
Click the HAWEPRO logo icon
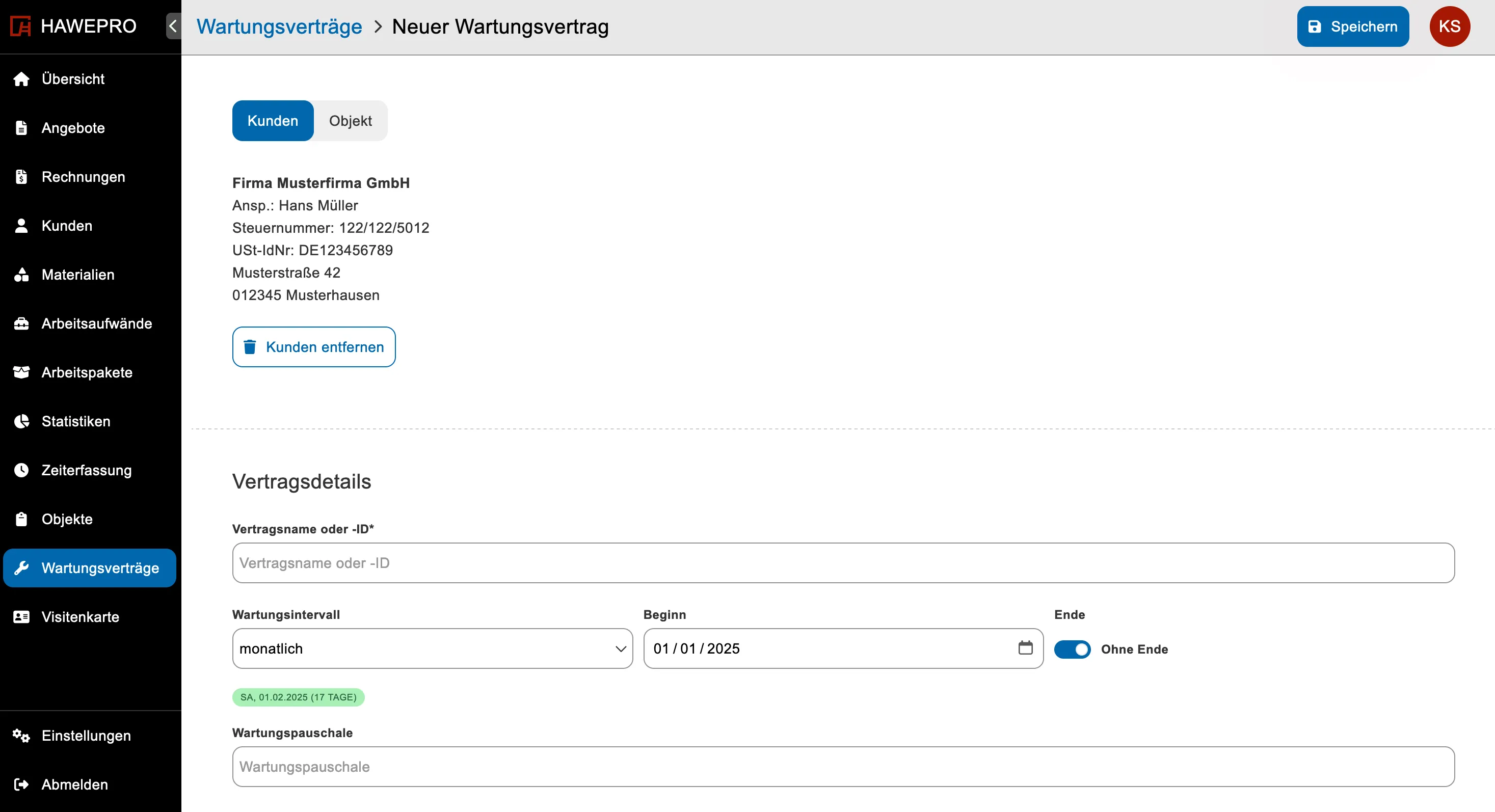21,26
